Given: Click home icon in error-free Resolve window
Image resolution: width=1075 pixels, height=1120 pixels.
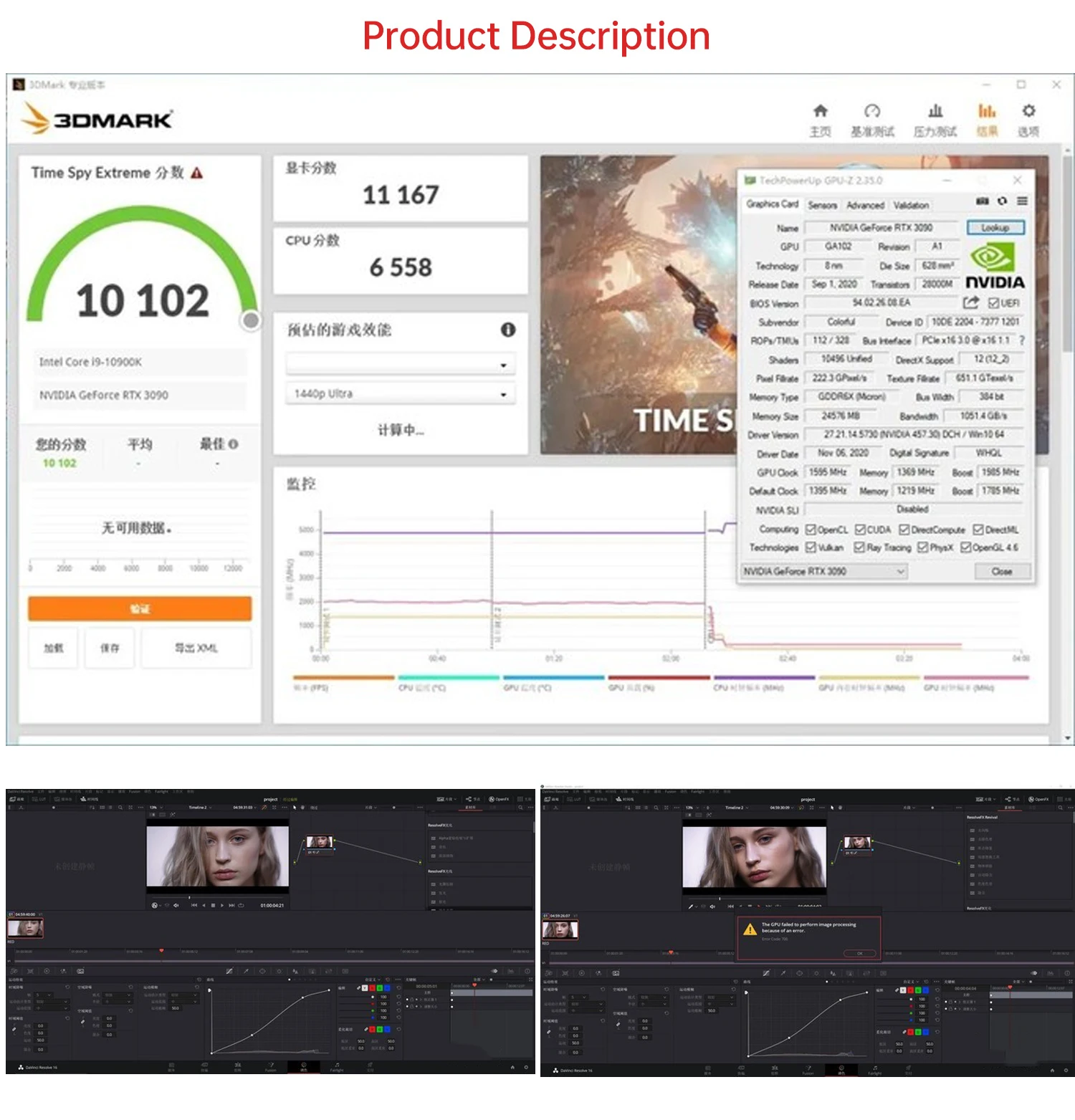Looking at the screenshot, I should point(512,1068).
